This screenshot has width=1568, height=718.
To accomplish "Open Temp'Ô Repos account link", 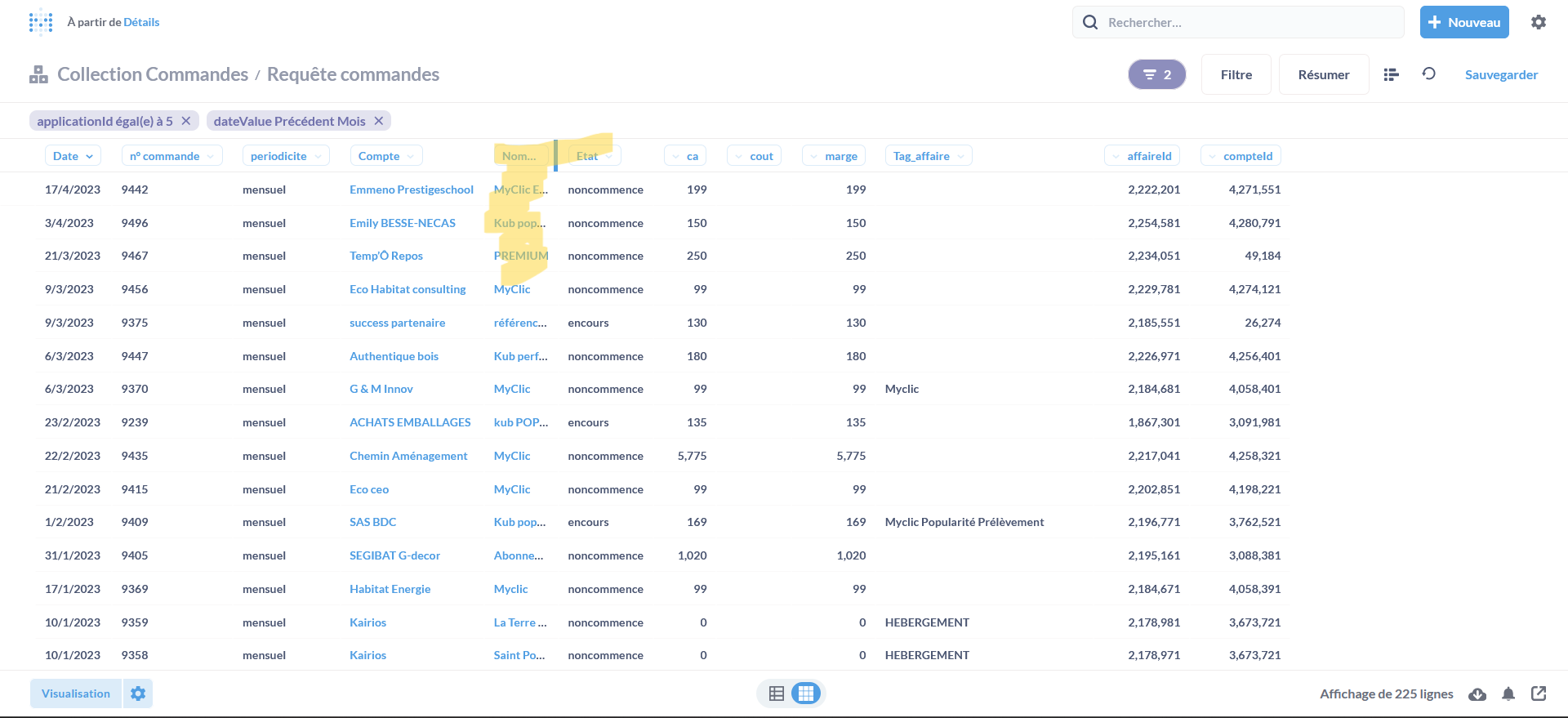I will [x=386, y=256].
